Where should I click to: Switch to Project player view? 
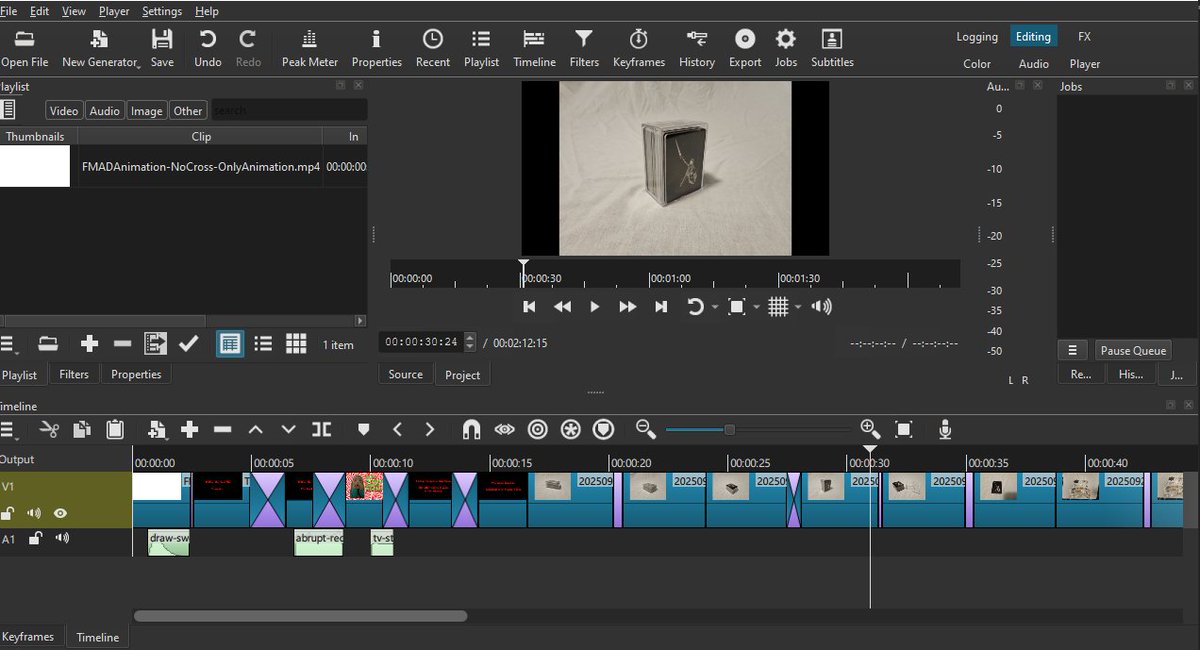click(462, 375)
